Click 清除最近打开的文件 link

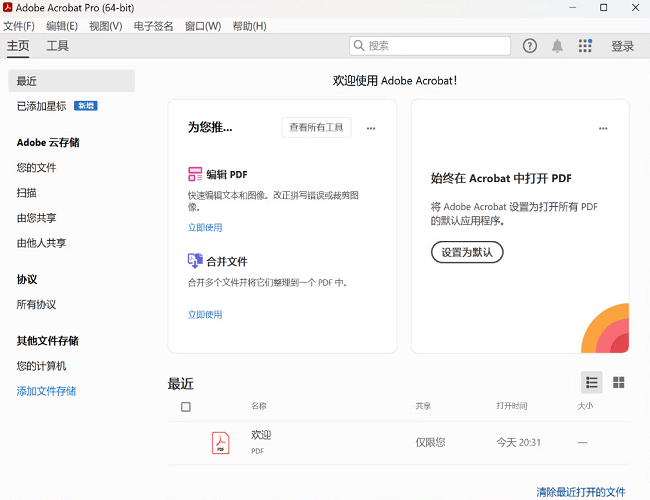581,492
